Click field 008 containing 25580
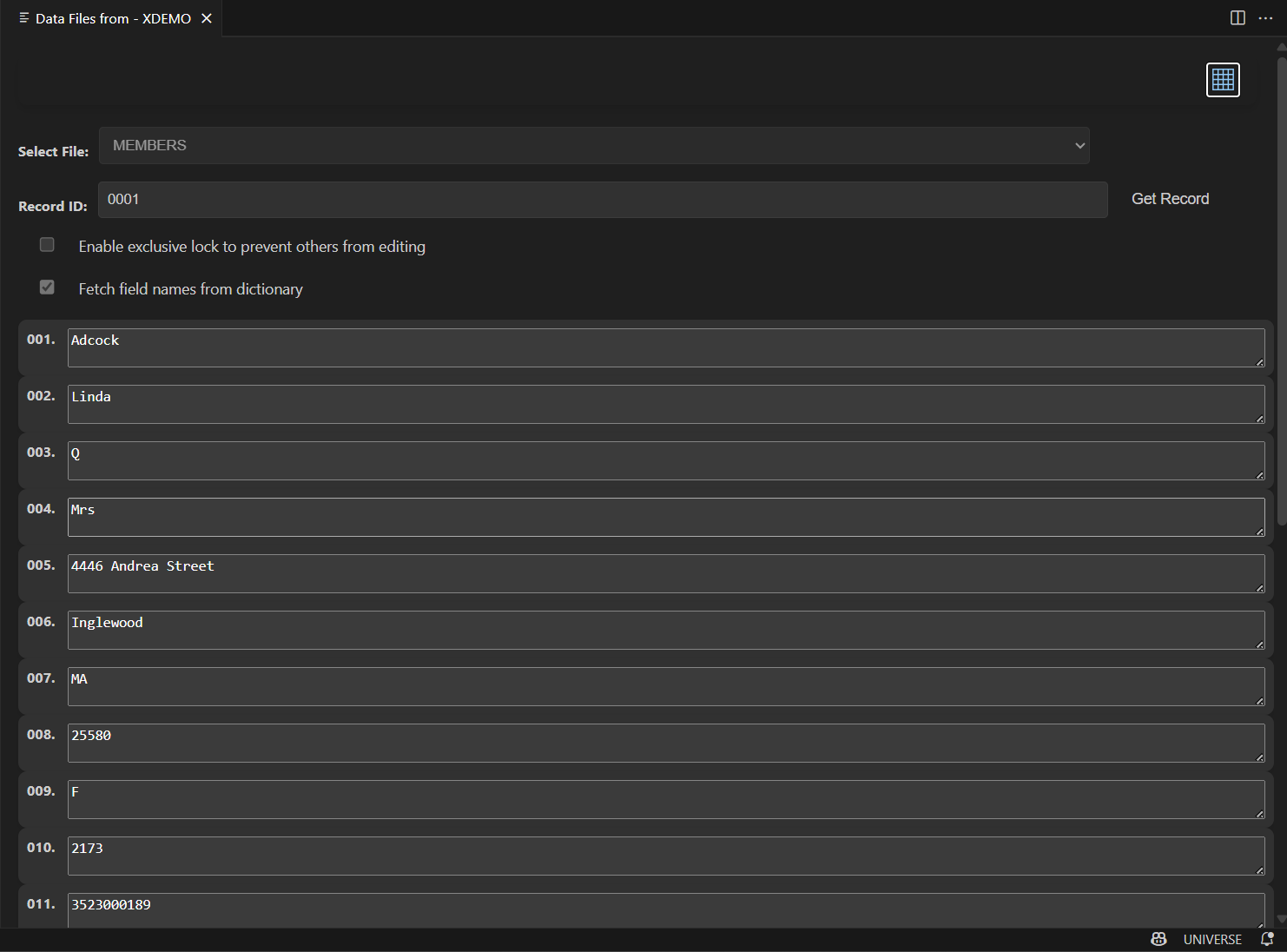This screenshot has height=952, width=1287. [665, 743]
